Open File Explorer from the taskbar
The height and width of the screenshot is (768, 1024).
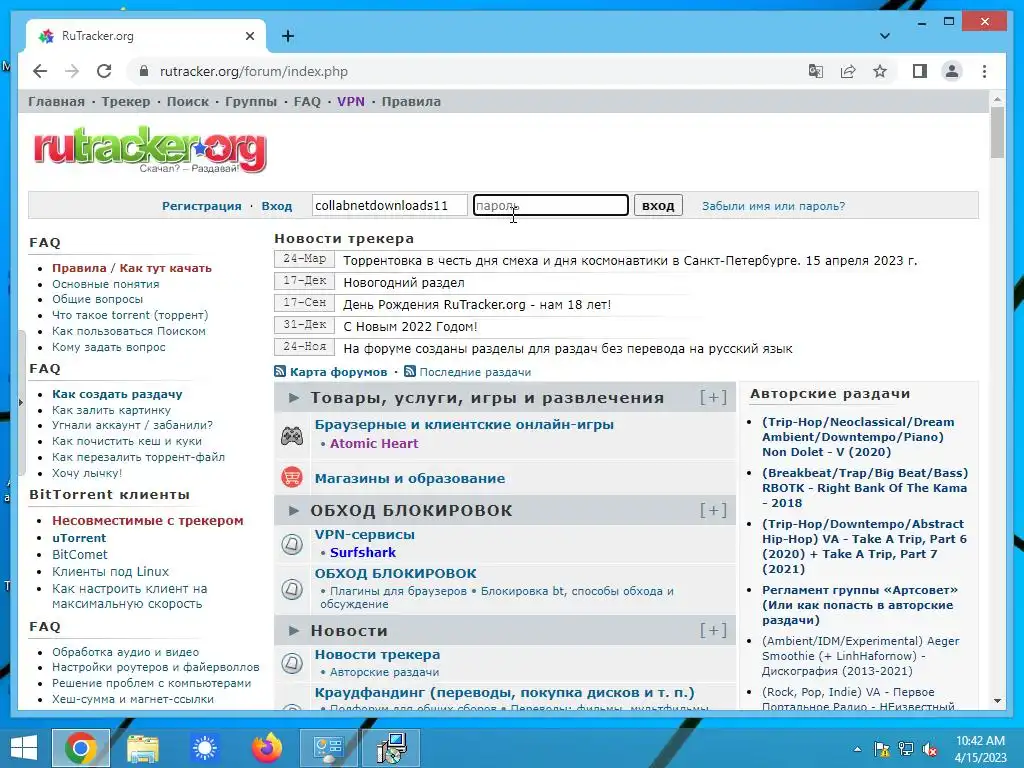point(143,748)
